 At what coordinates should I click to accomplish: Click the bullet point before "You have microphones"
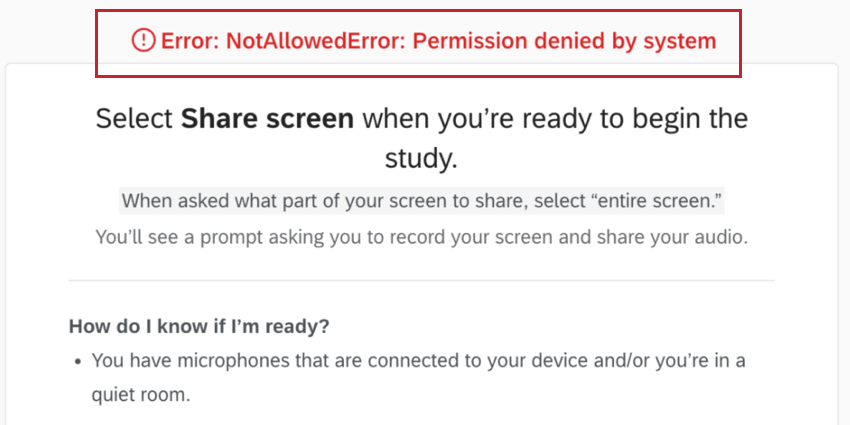click(76, 361)
